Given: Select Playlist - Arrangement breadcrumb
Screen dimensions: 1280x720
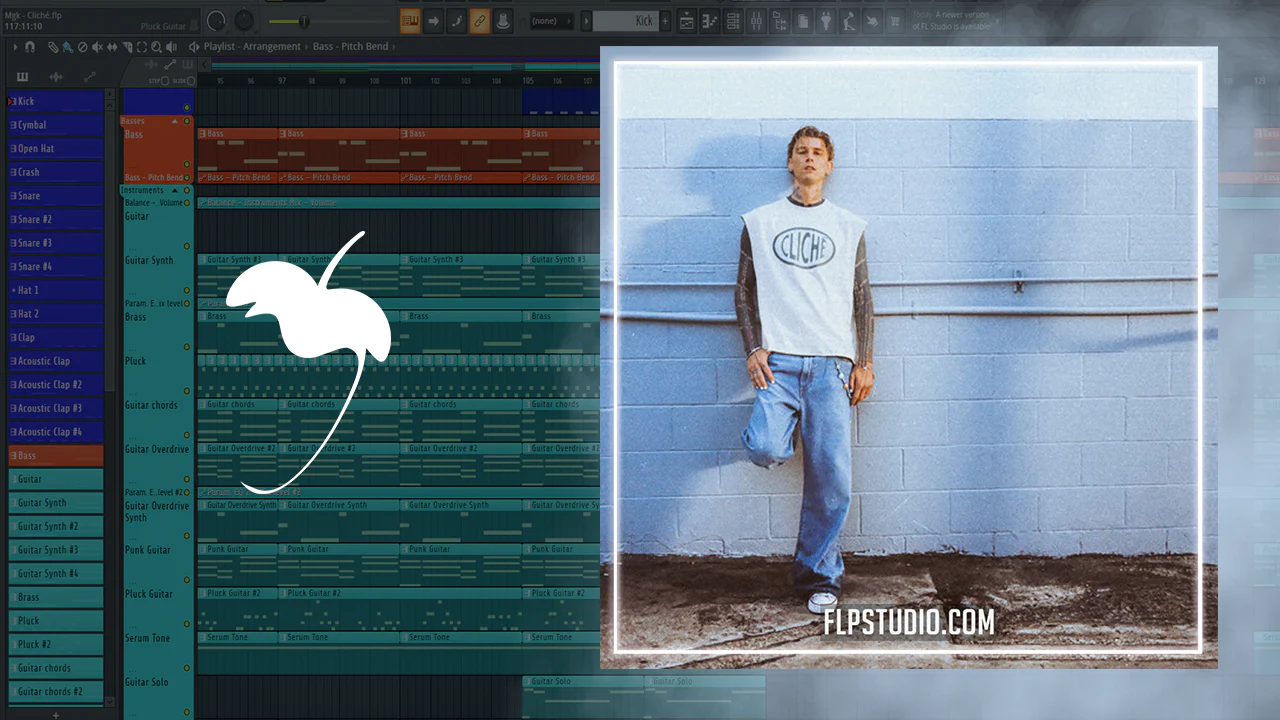Looking at the screenshot, I should click(252, 47).
